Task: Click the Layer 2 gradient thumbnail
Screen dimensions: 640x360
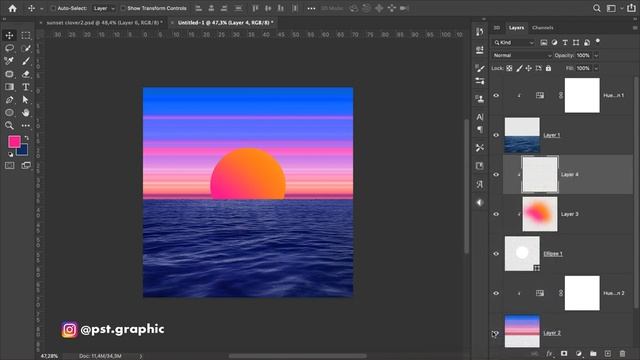Action: (x=522, y=331)
